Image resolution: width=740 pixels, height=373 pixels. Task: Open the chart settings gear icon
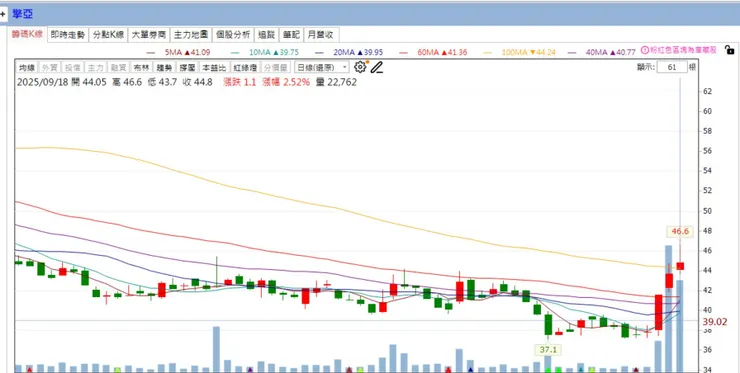point(360,67)
